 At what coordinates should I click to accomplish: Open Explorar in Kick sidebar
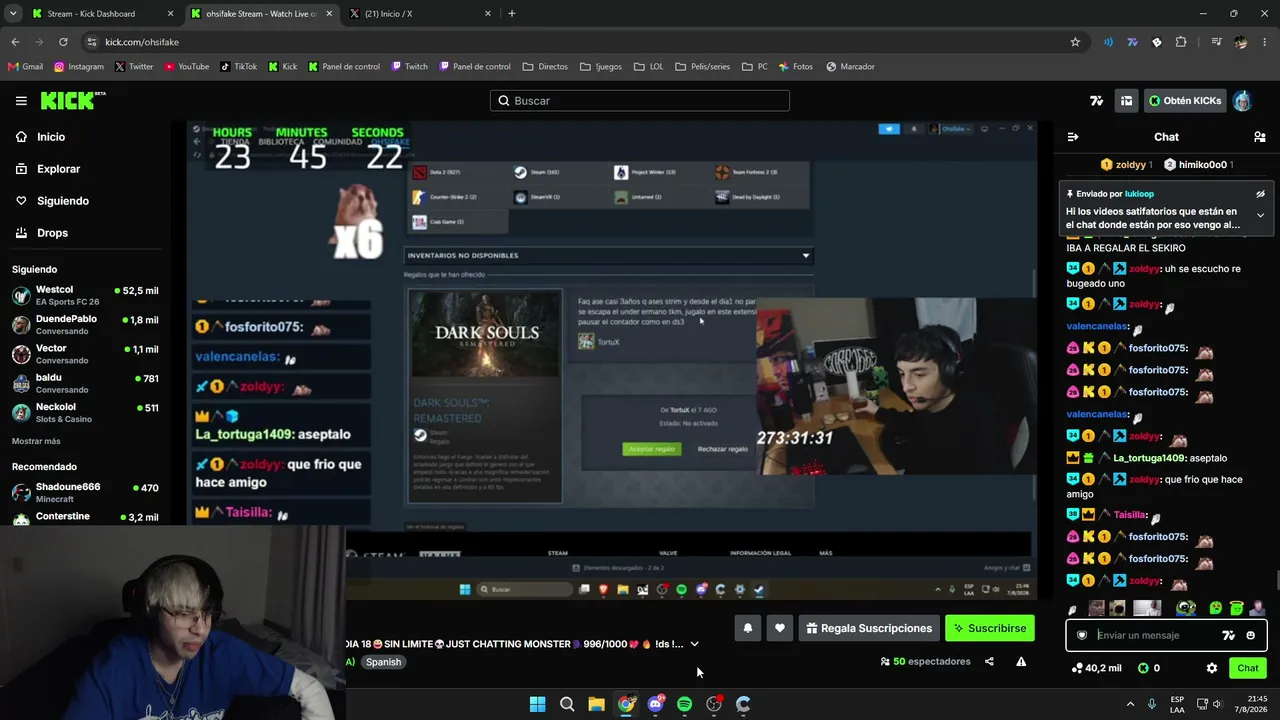(58, 169)
